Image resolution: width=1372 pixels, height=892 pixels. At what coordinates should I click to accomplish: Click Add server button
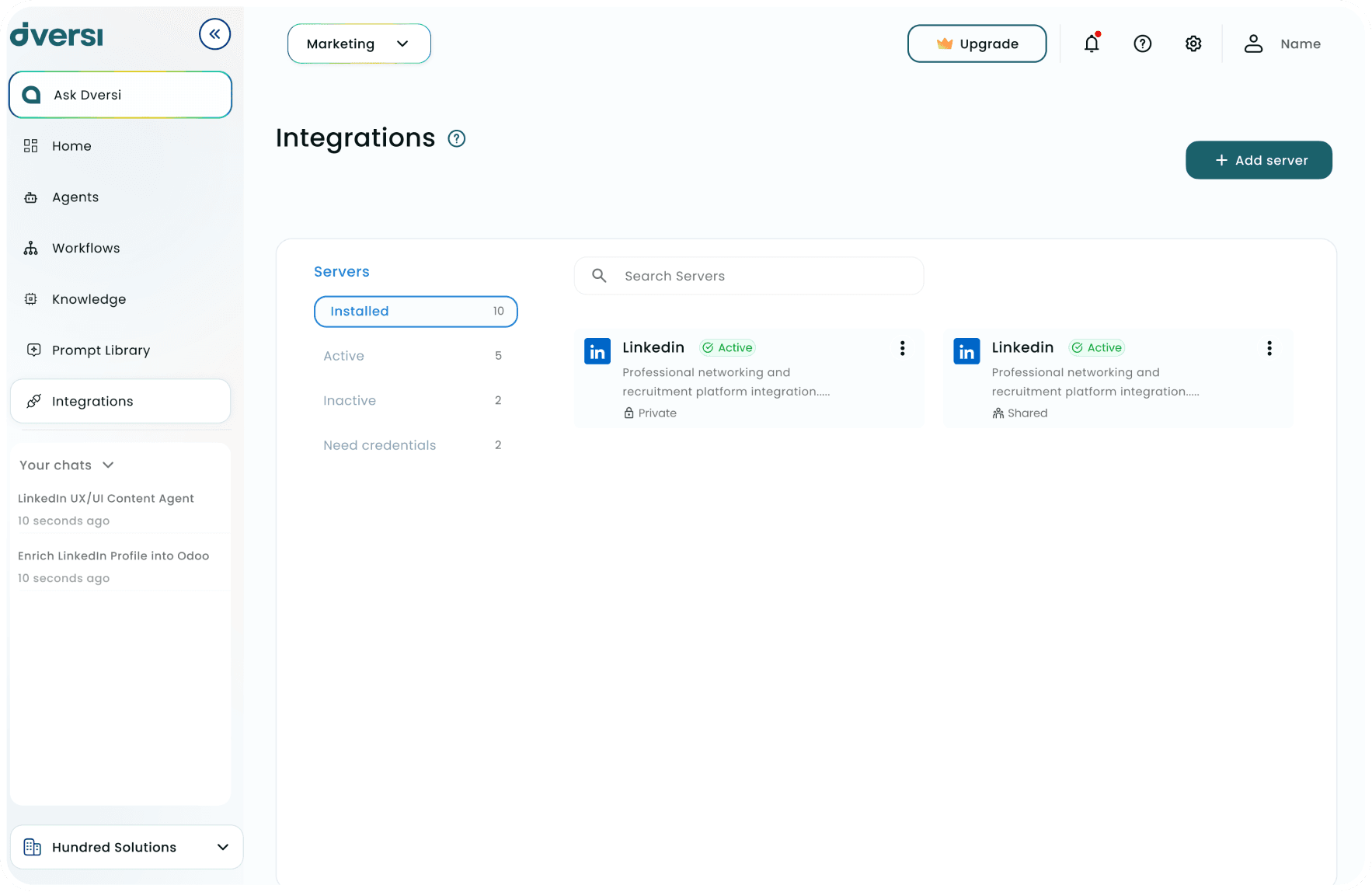point(1259,161)
